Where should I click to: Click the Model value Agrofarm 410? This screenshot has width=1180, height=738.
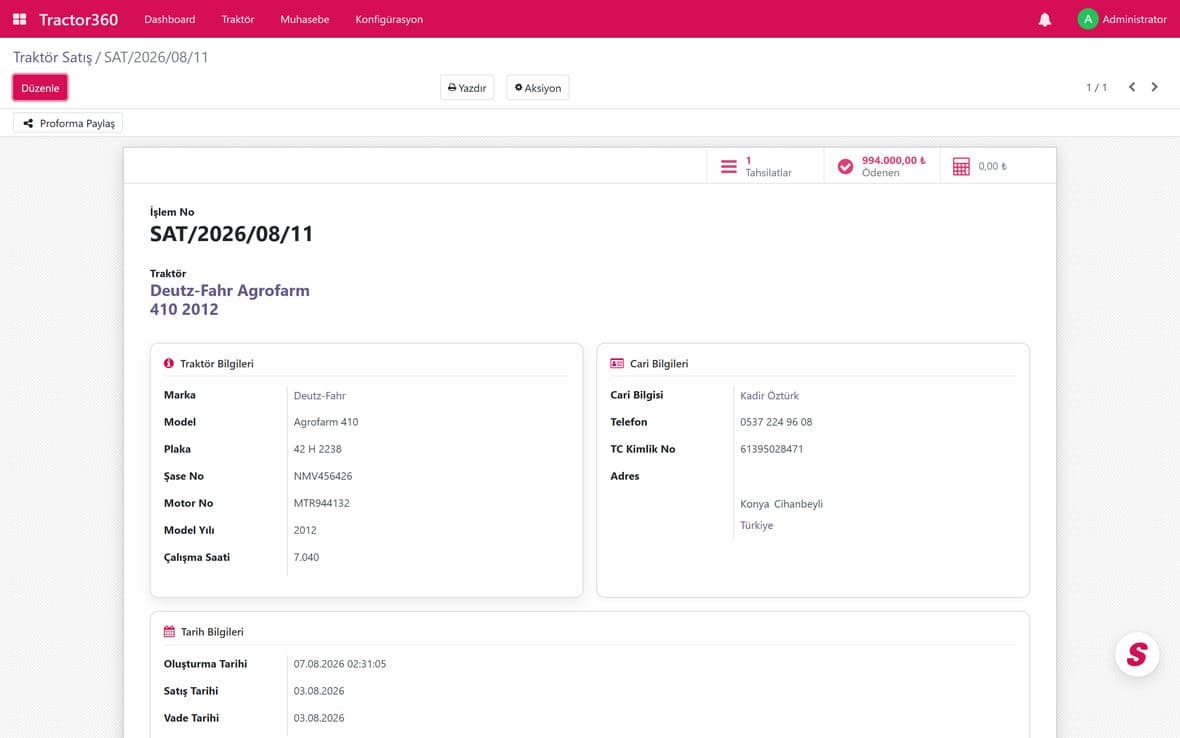(x=326, y=422)
